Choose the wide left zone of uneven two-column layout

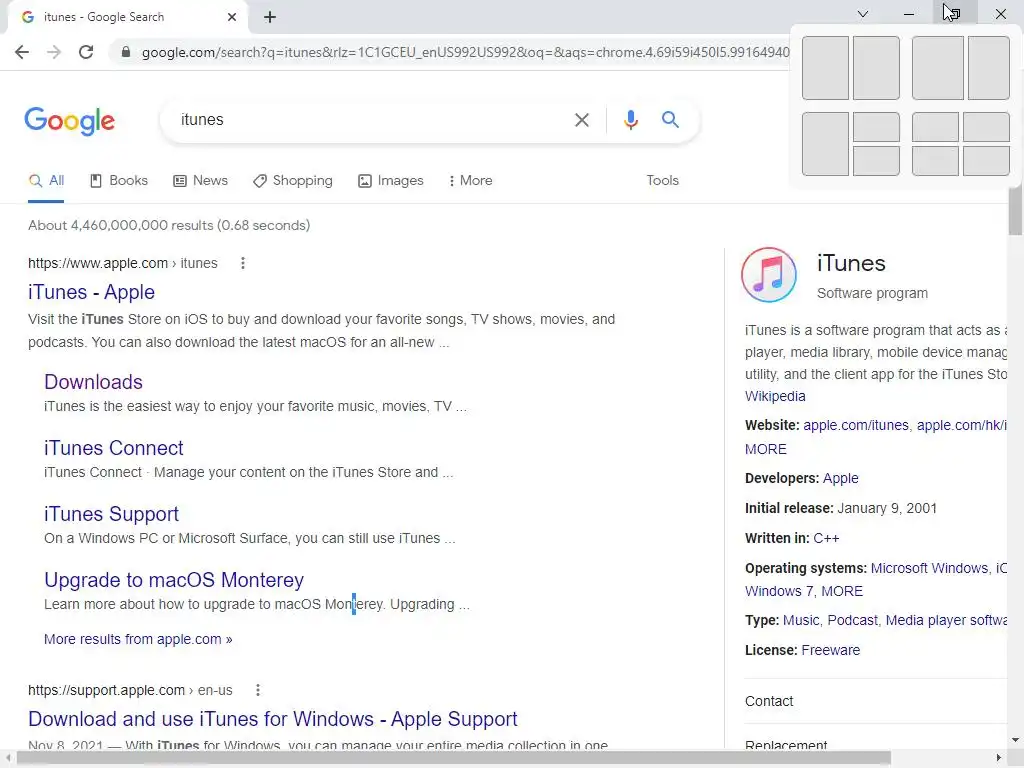[938, 68]
